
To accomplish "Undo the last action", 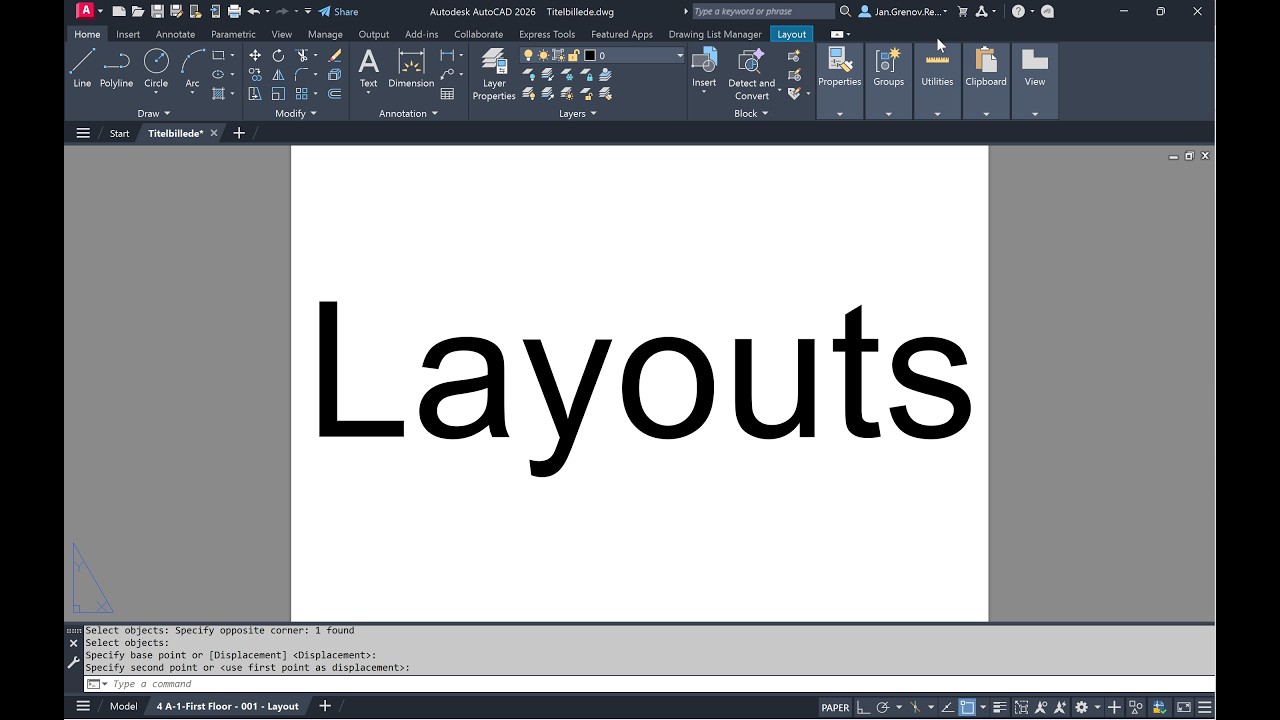I will coord(253,12).
